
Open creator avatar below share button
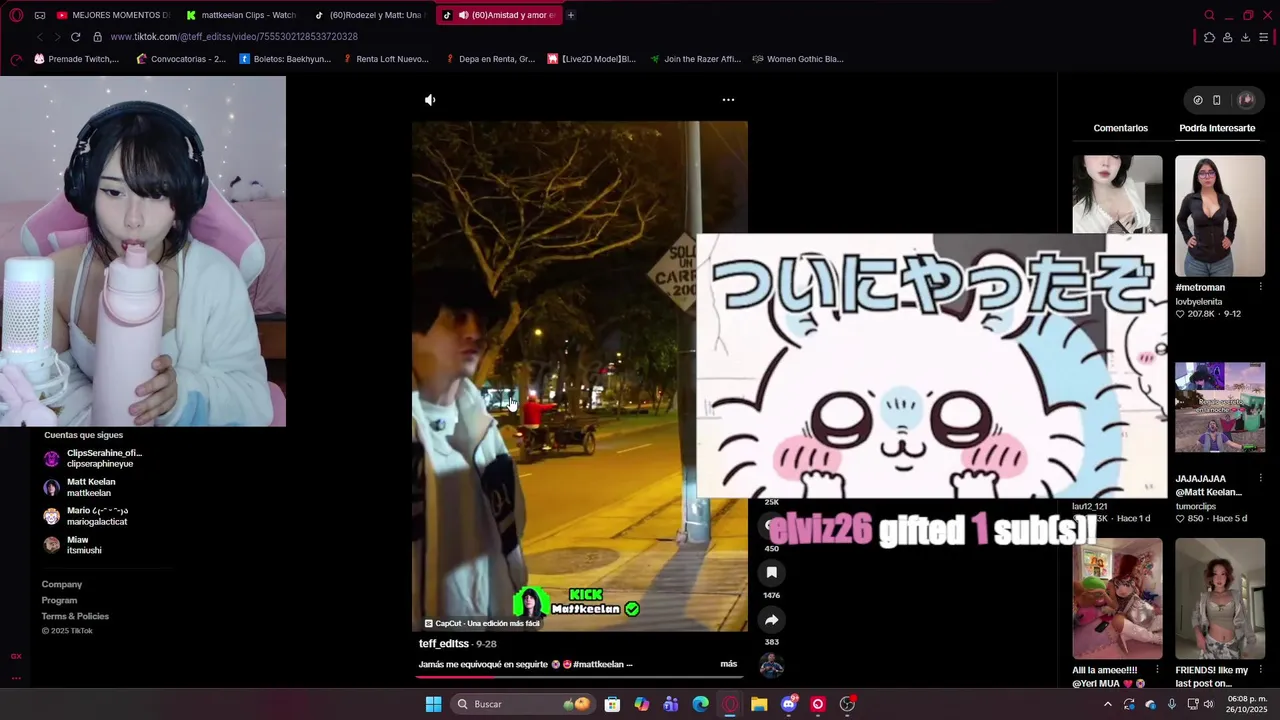pos(771,665)
